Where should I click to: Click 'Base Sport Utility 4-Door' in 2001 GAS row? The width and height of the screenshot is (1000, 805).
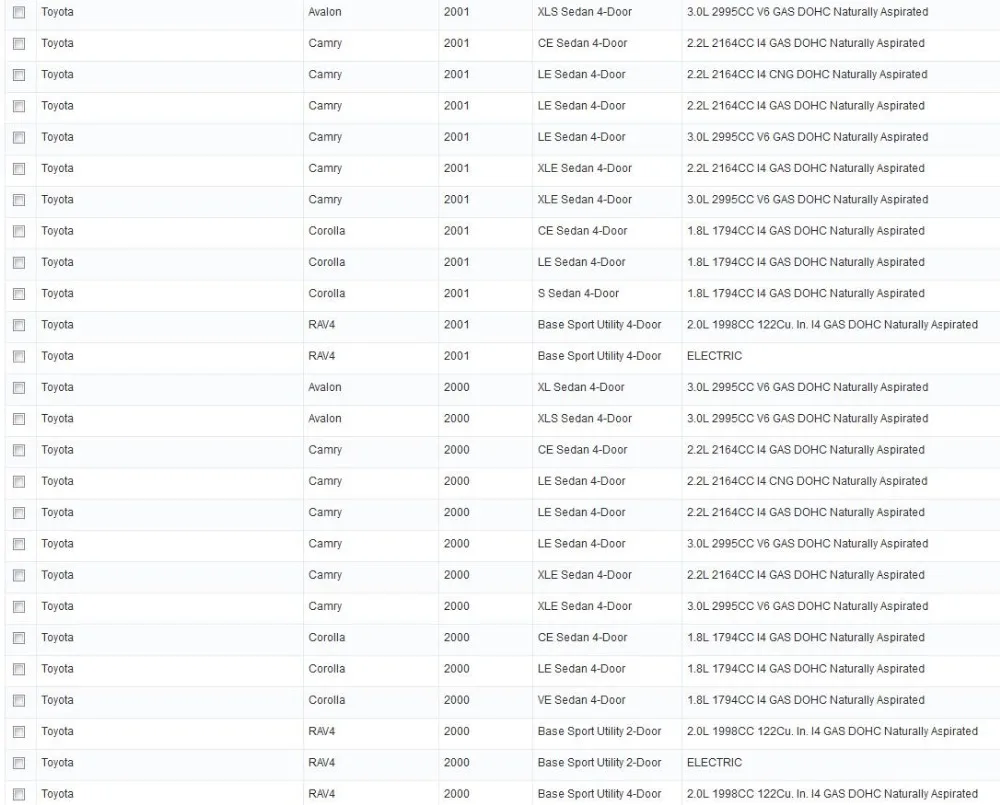coord(599,325)
